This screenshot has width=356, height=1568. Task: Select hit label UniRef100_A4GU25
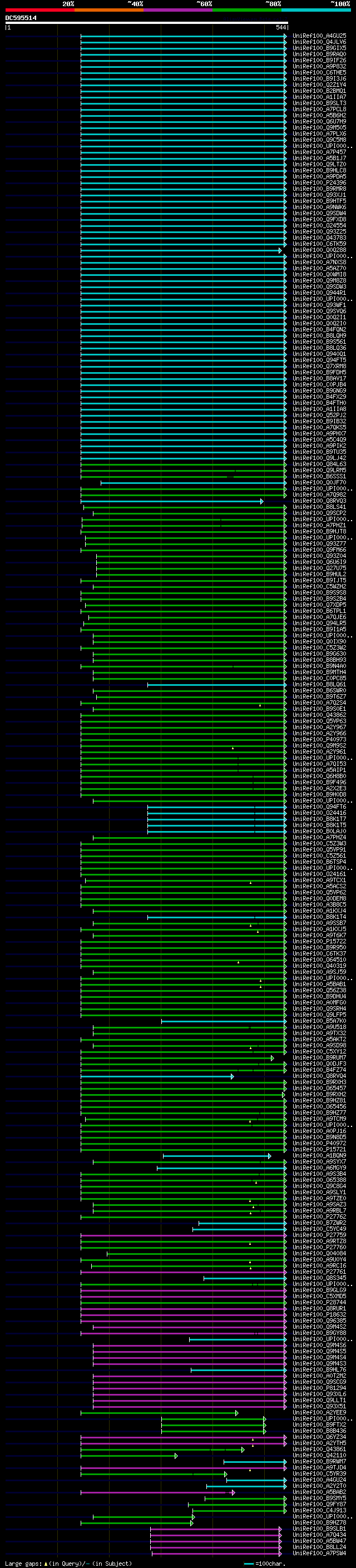click(319, 36)
